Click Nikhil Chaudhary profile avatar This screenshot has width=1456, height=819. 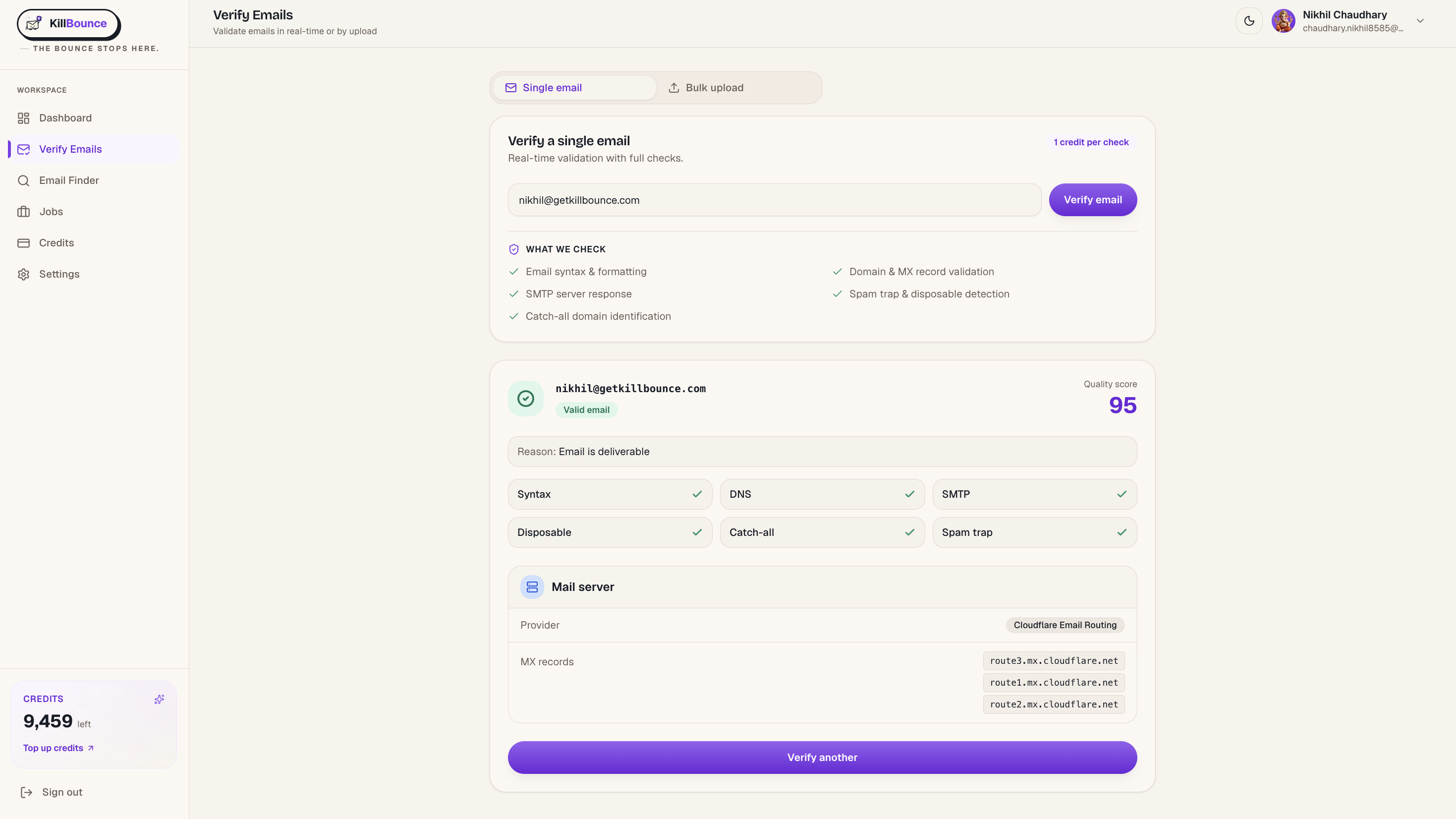pyautogui.click(x=1283, y=21)
